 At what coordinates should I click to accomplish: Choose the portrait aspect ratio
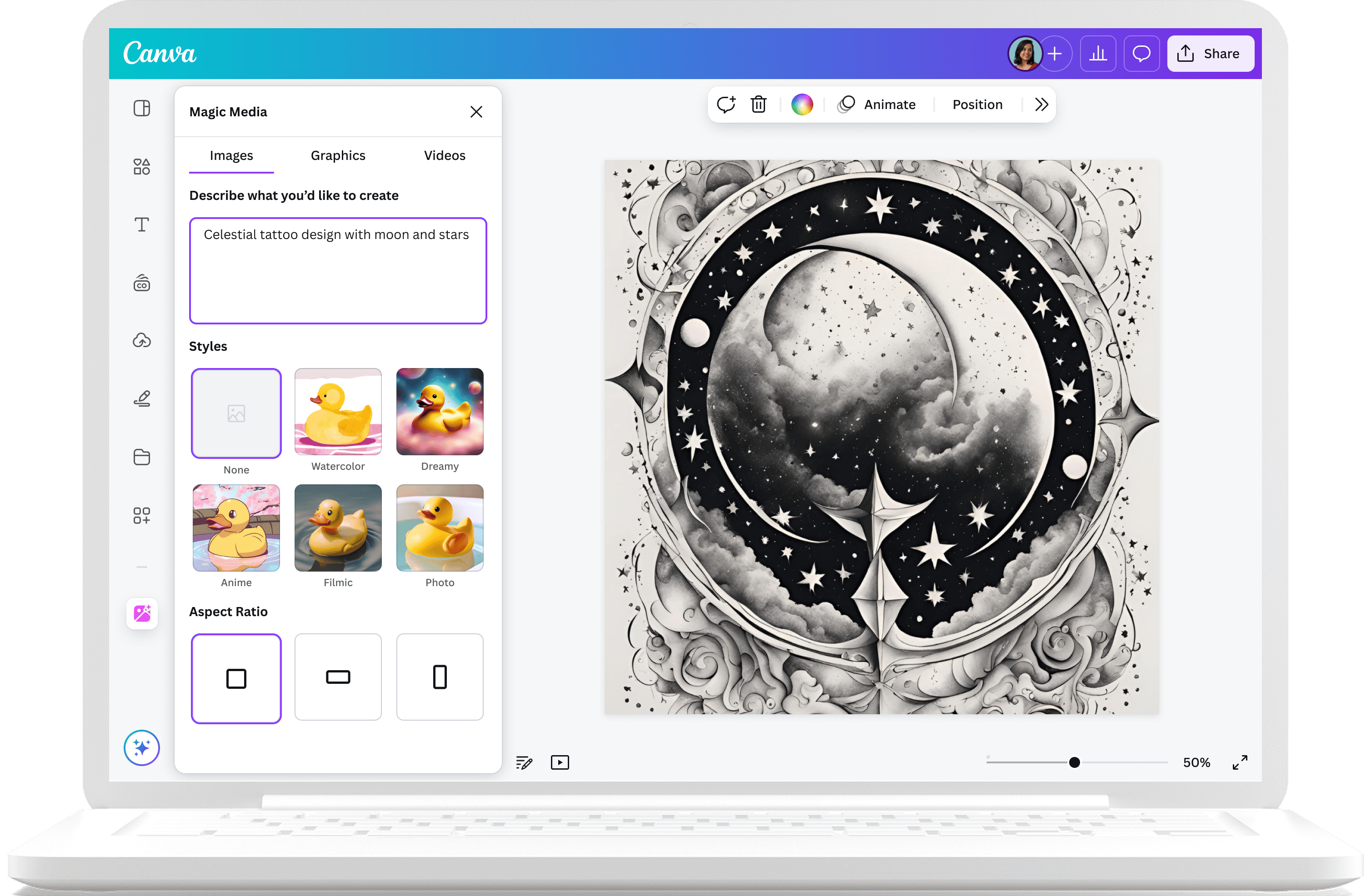[x=440, y=677]
